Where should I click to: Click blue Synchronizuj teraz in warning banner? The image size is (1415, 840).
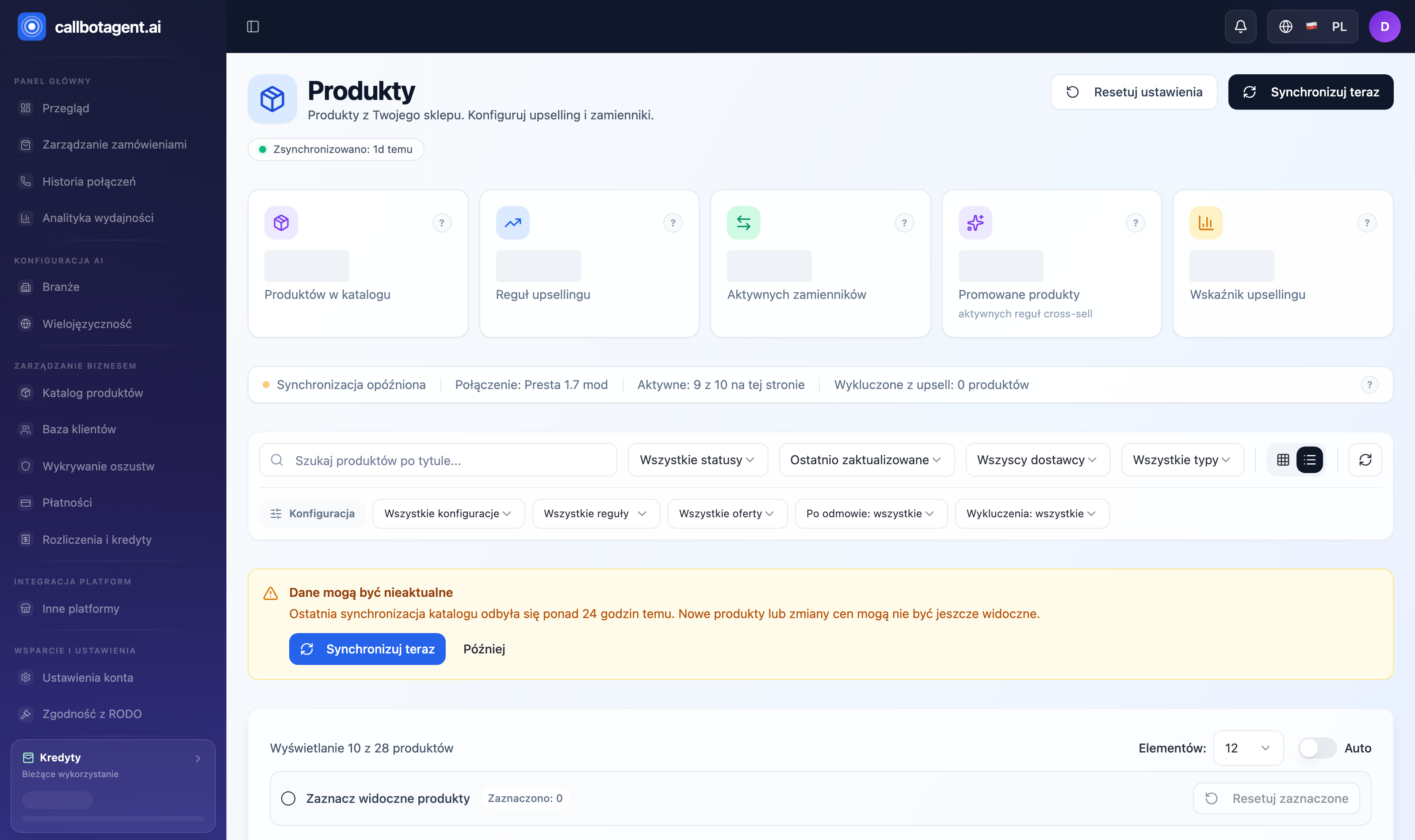367,649
